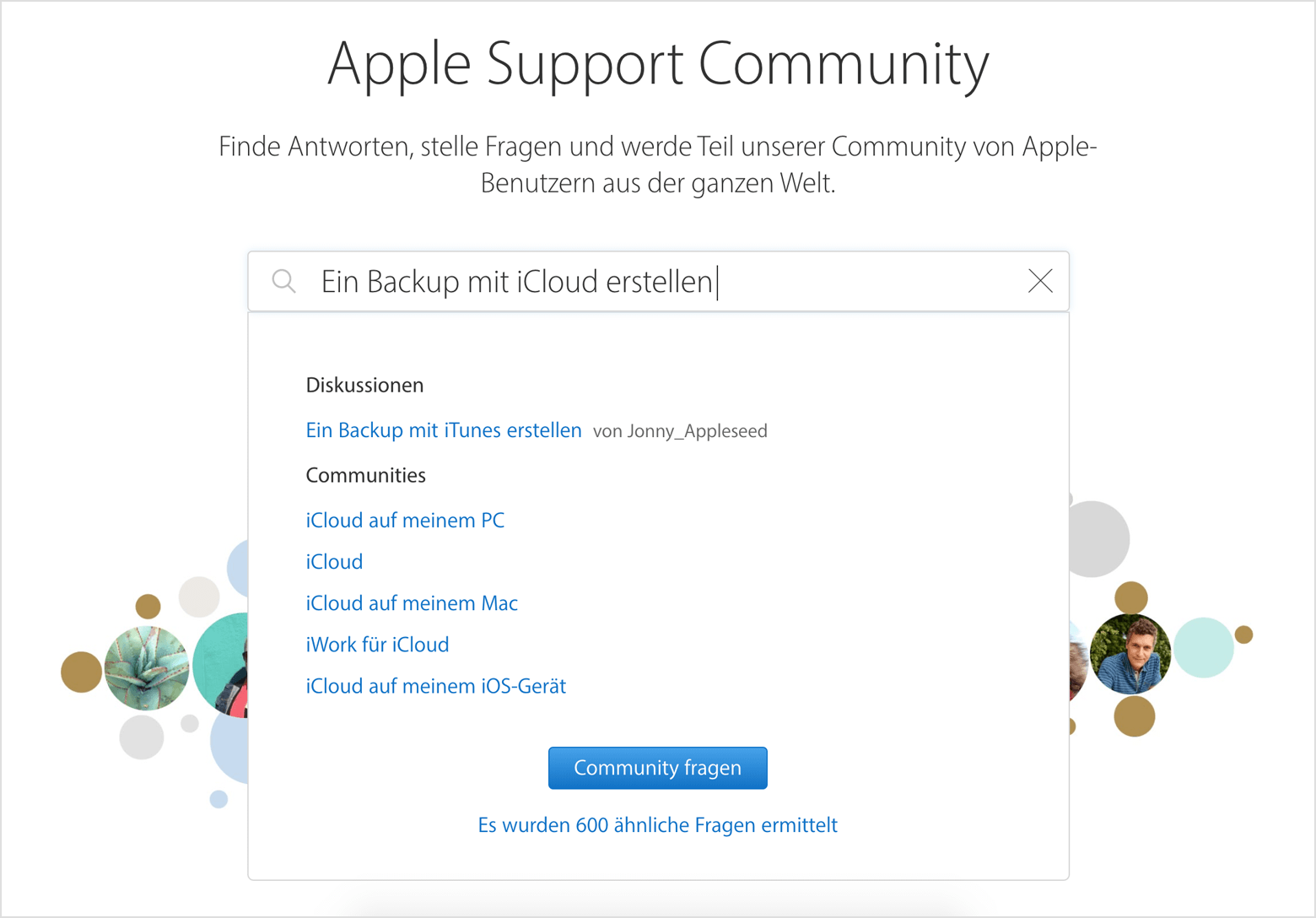1316x918 pixels.
Task: Click the man's profile photo avatar
Action: coord(1130,654)
